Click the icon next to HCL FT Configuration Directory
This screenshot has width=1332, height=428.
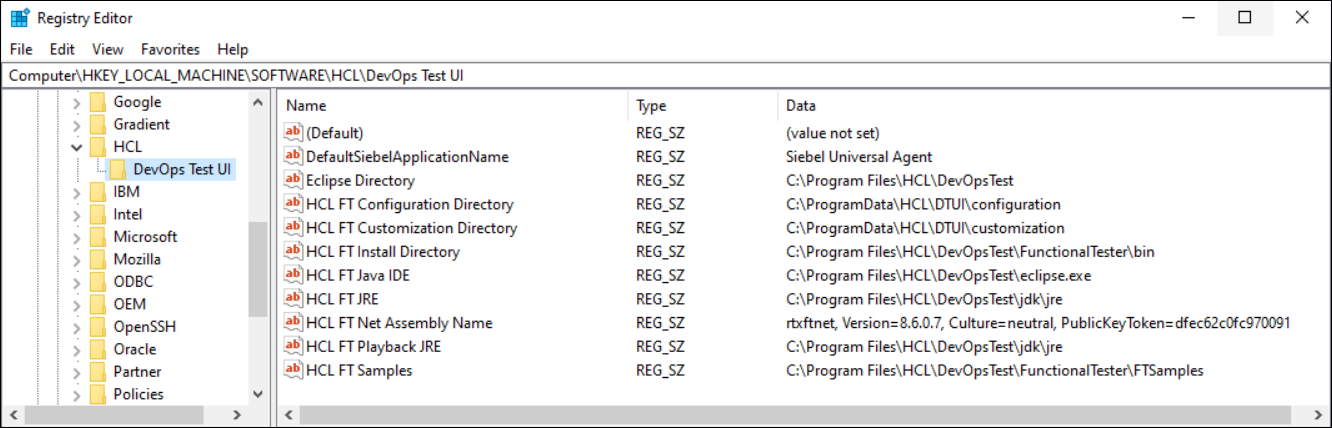[293, 204]
